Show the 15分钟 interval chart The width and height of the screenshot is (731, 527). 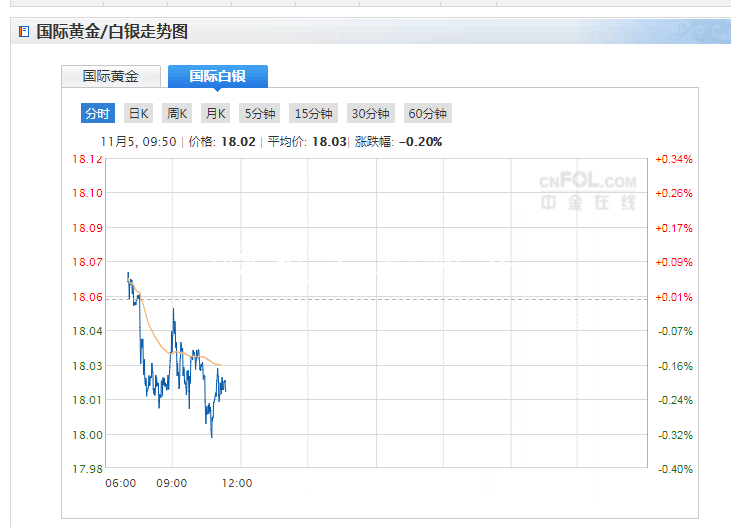313,113
